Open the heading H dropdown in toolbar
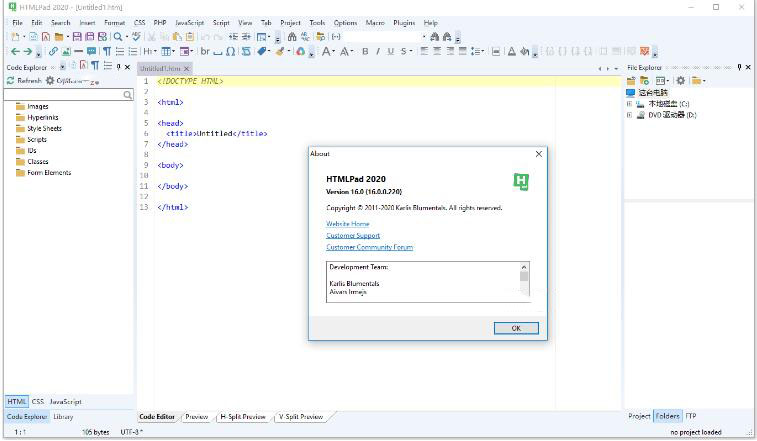 point(150,51)
